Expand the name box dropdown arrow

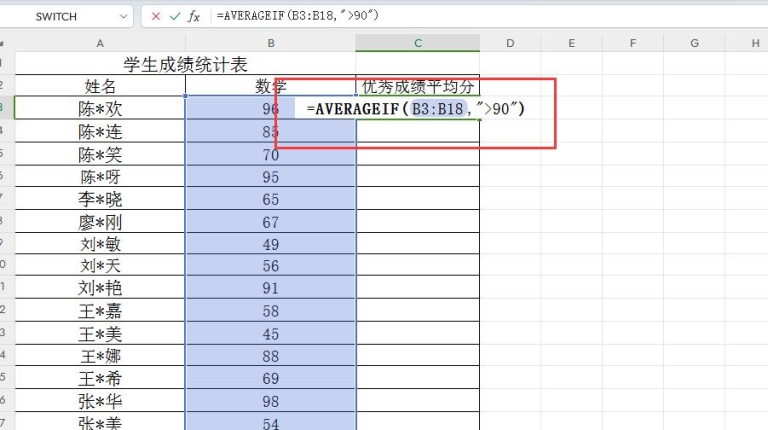click(122, 16)
